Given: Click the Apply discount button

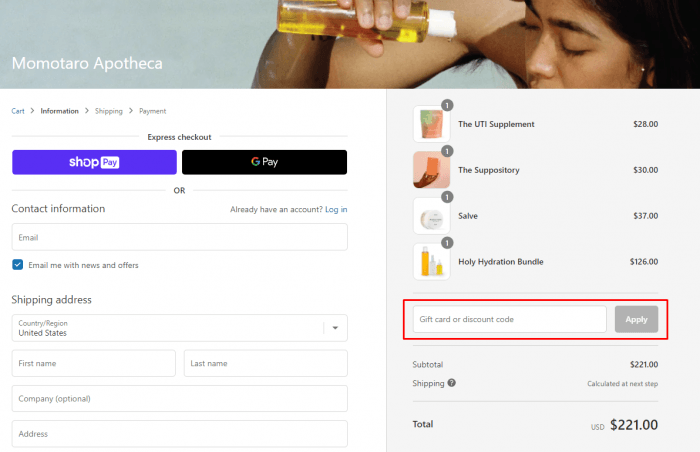Looking at the screenshot, I should point(636,319).
